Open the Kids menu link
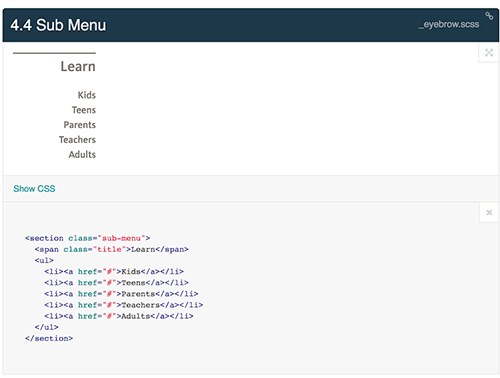 (x=87, y=95)
